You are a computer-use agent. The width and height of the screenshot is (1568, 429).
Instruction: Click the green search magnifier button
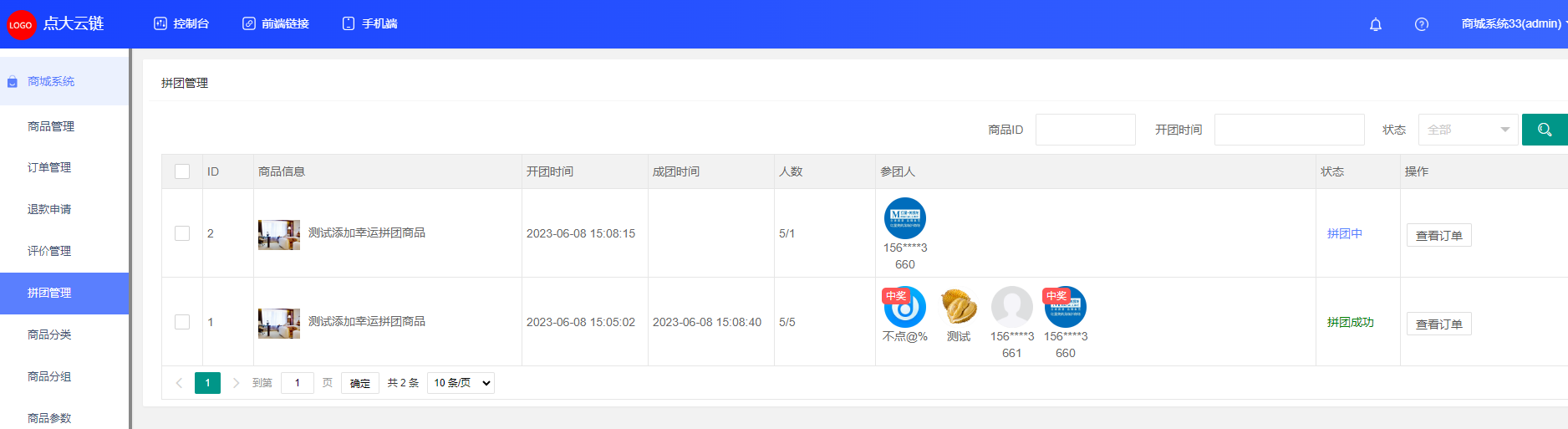click(1545, 130)
